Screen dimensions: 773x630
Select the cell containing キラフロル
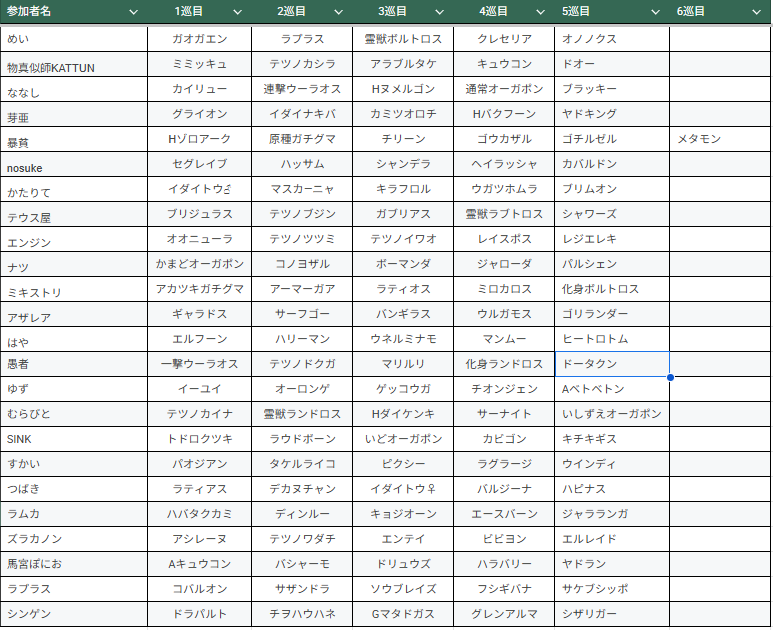[403, 189]
